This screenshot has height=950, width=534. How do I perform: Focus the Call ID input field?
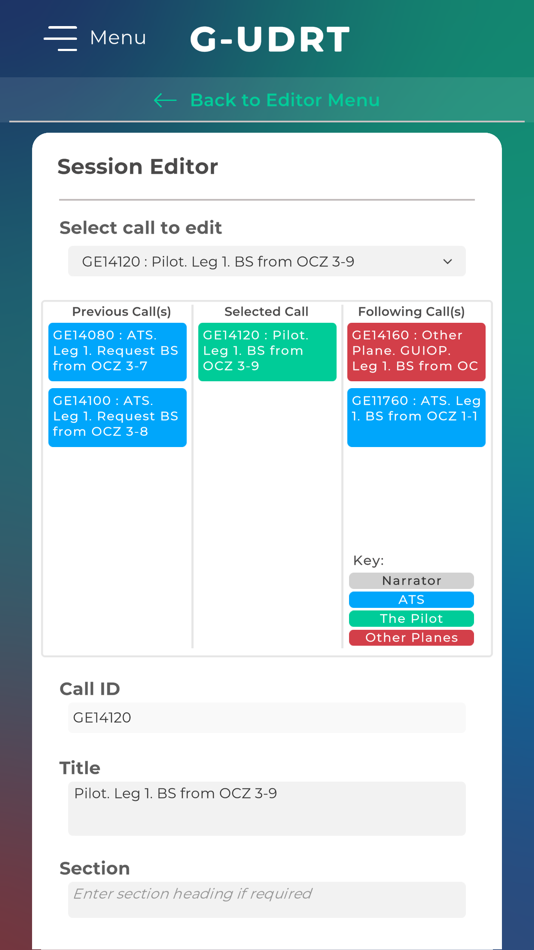267,718
